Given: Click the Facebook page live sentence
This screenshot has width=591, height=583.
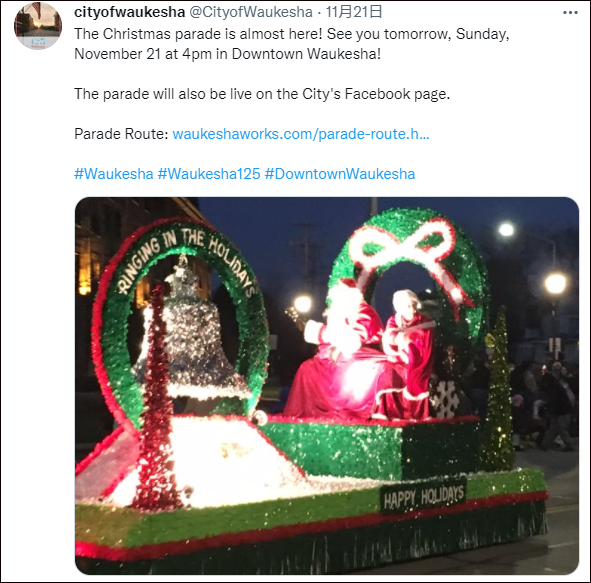Looking at the screenshot, I should click(x=262, y=94).
